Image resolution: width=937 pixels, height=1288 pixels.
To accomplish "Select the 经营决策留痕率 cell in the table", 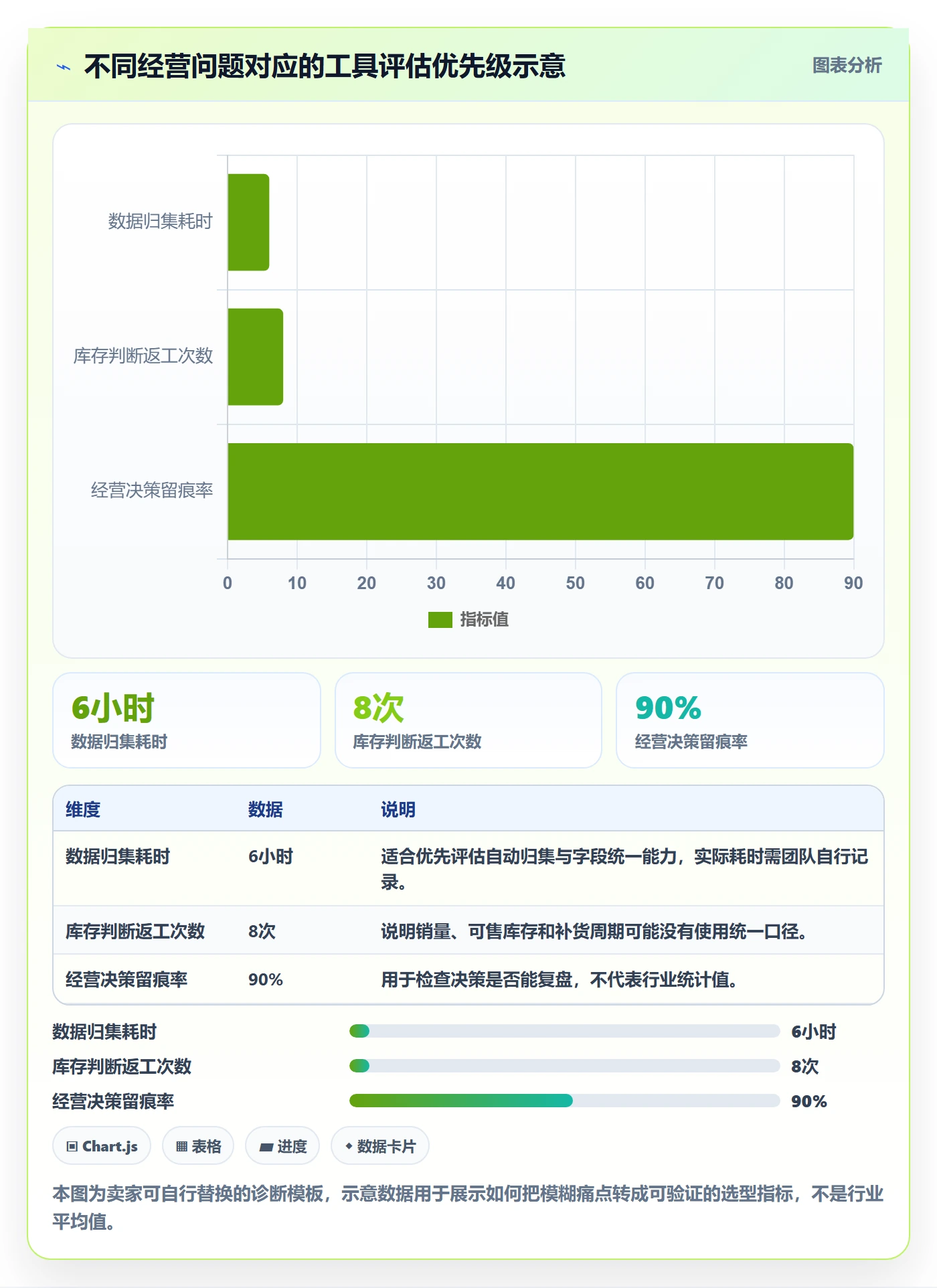I will (x=126, y=979).
